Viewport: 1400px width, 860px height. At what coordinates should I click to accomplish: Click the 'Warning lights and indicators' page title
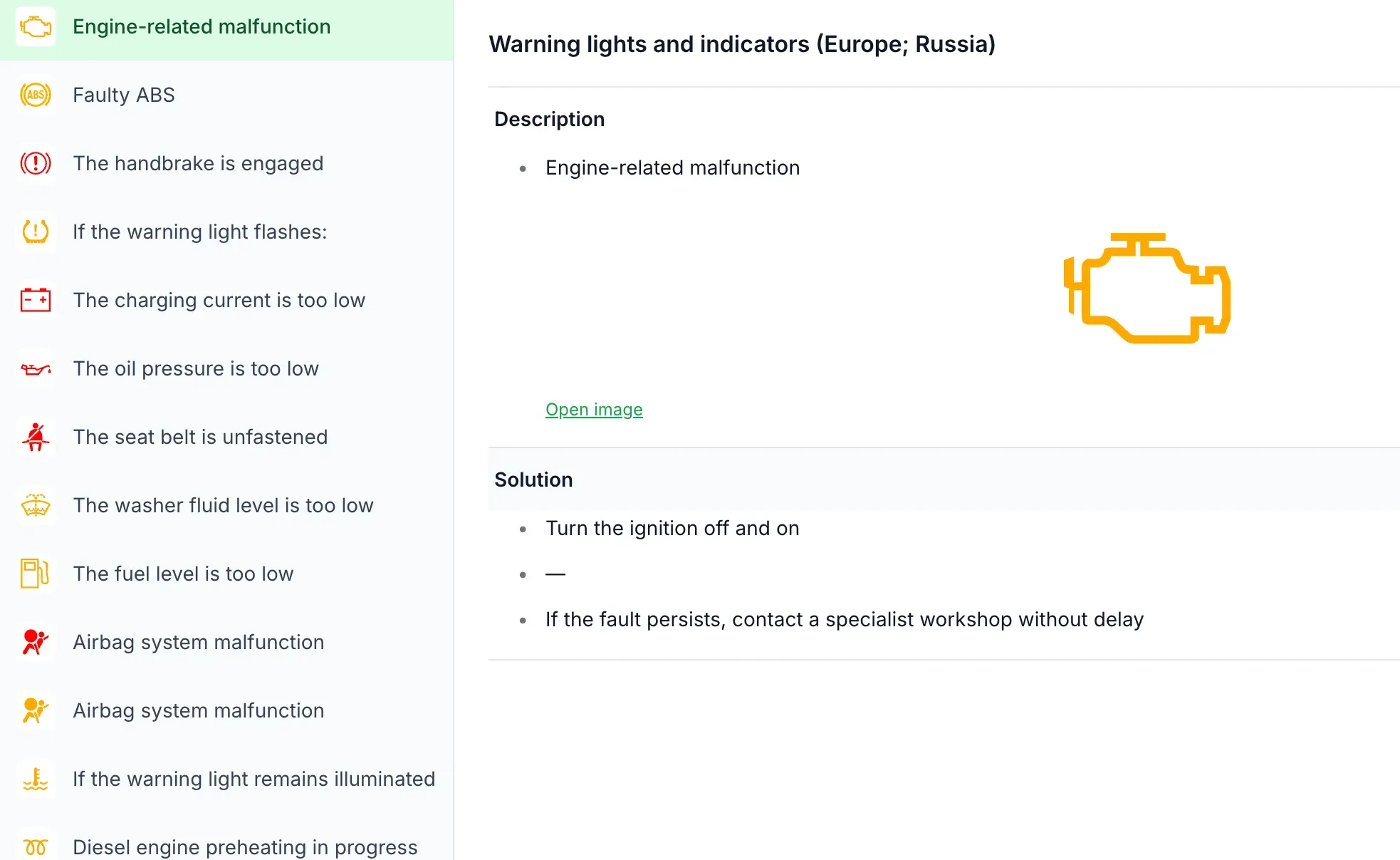pyautogui.click(x=742, y=44)
